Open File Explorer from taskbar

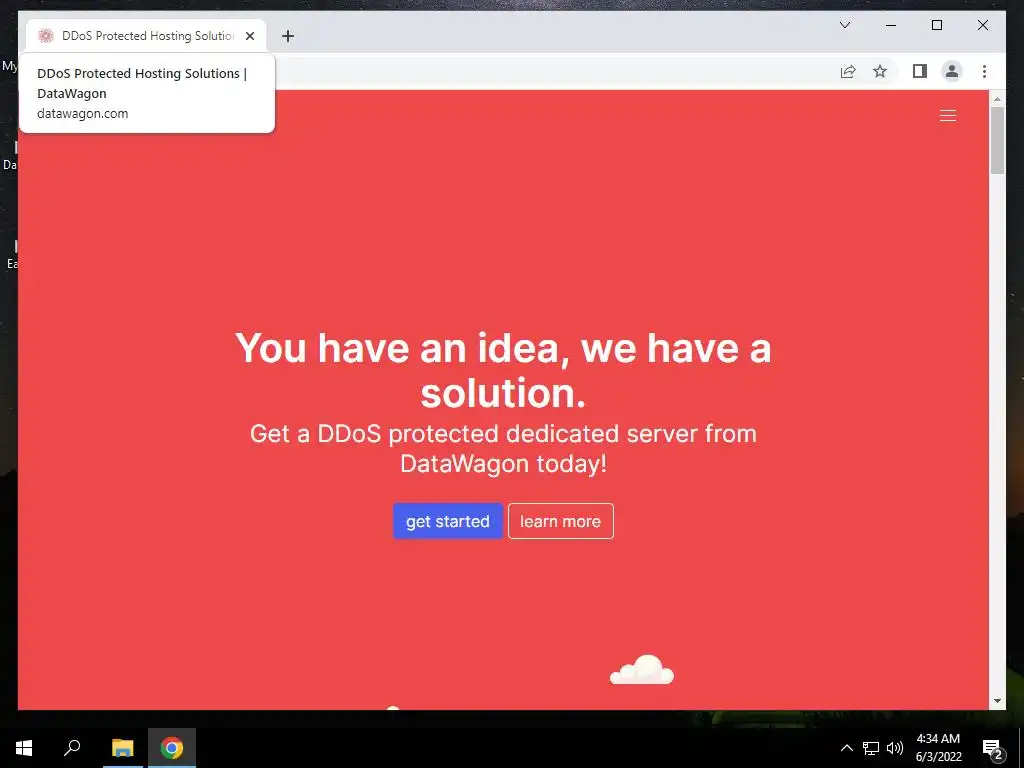pyautogui.click(x=122, y=748)
